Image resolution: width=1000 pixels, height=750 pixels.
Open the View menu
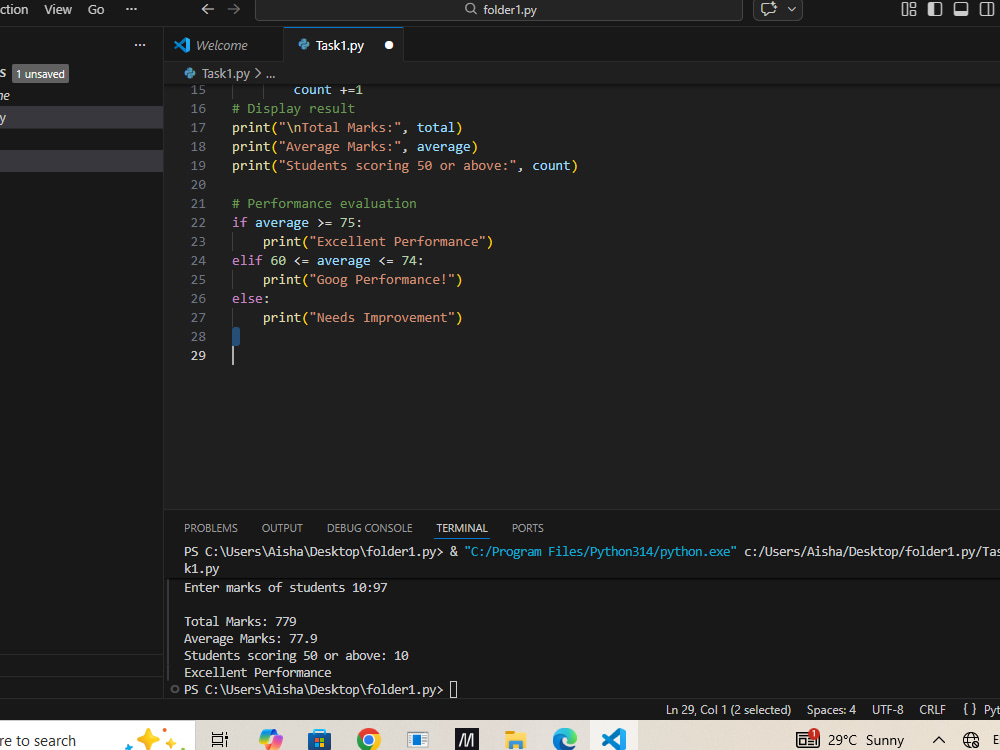tap(58, 10)
